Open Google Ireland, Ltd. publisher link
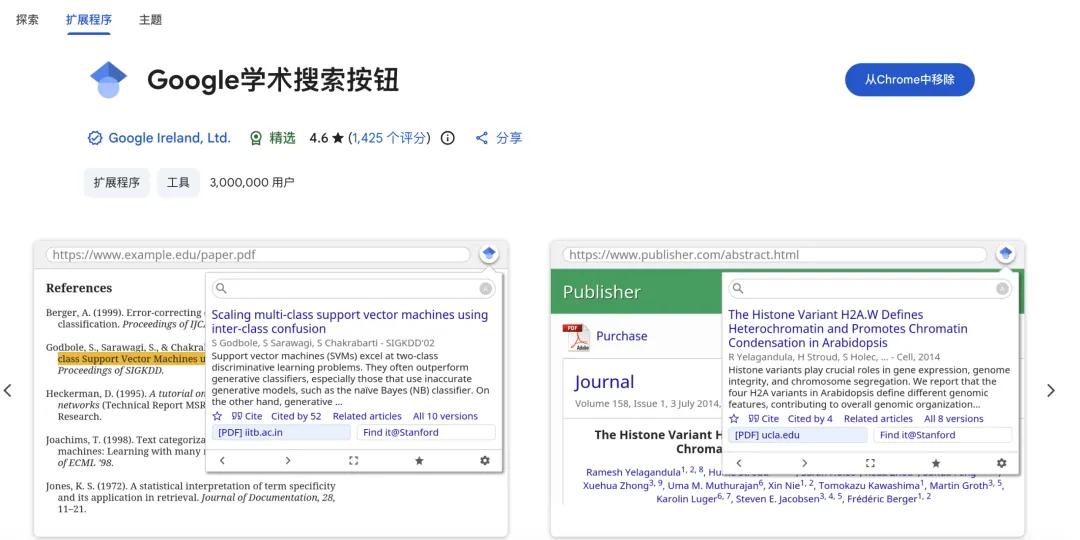 [169, 138]
